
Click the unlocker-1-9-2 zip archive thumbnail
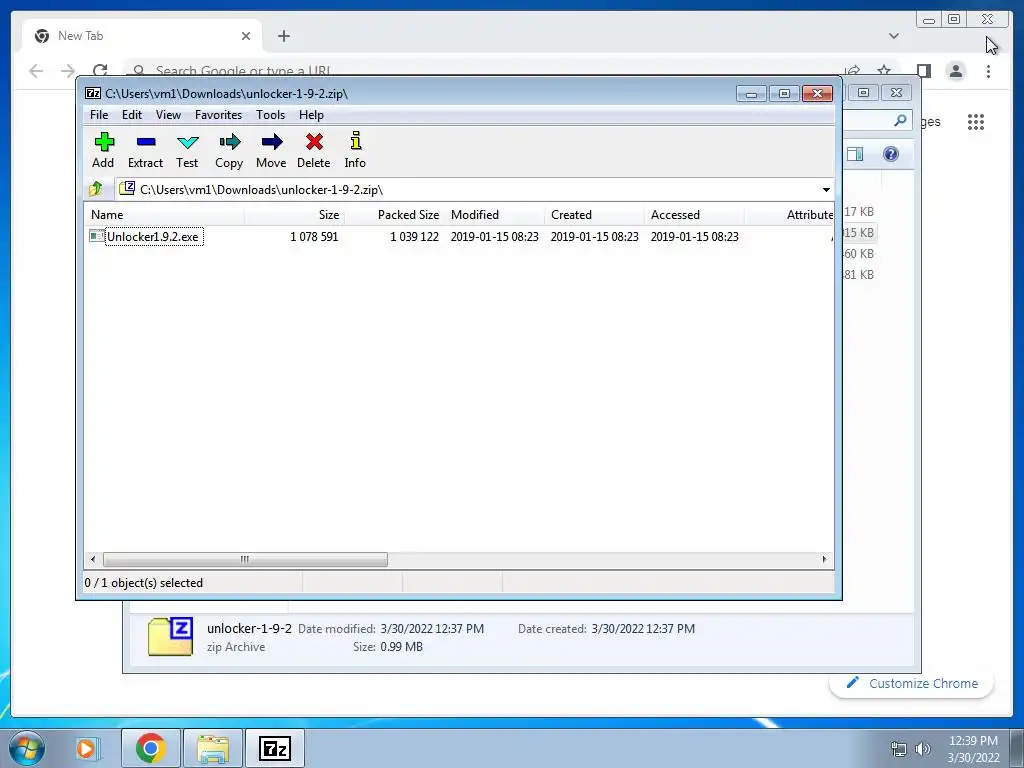point(170,637)
